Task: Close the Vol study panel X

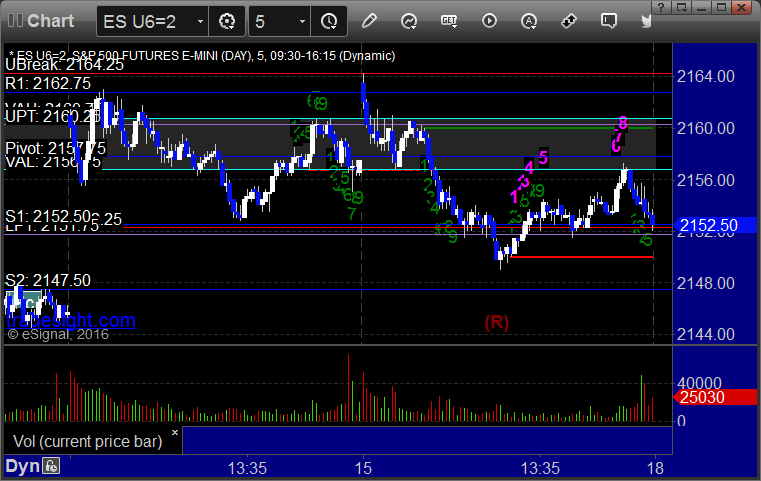Action: point(175,432)
